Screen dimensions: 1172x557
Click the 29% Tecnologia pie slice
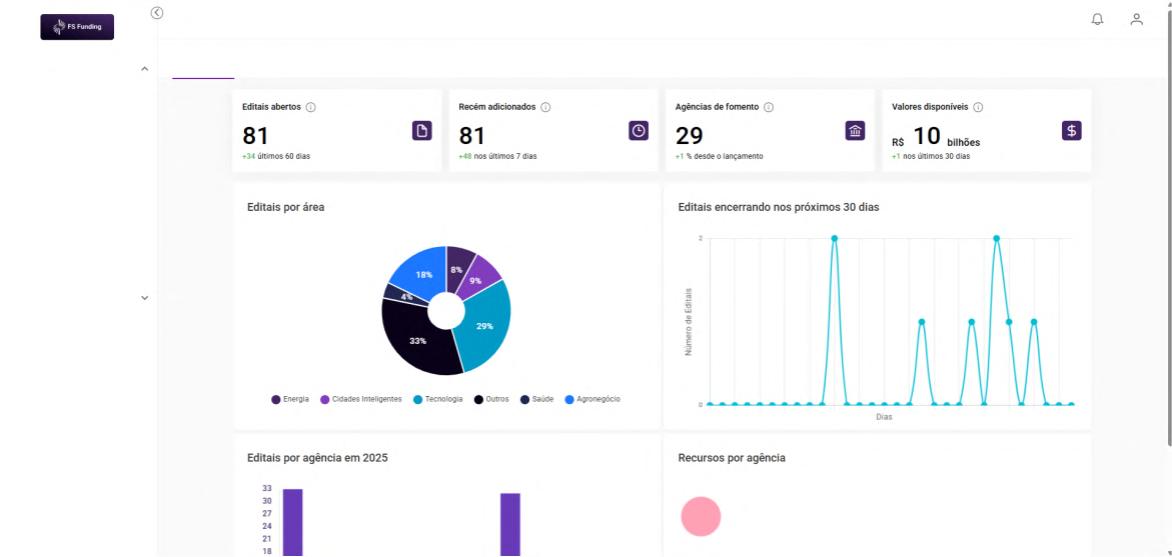coord(486,325)
